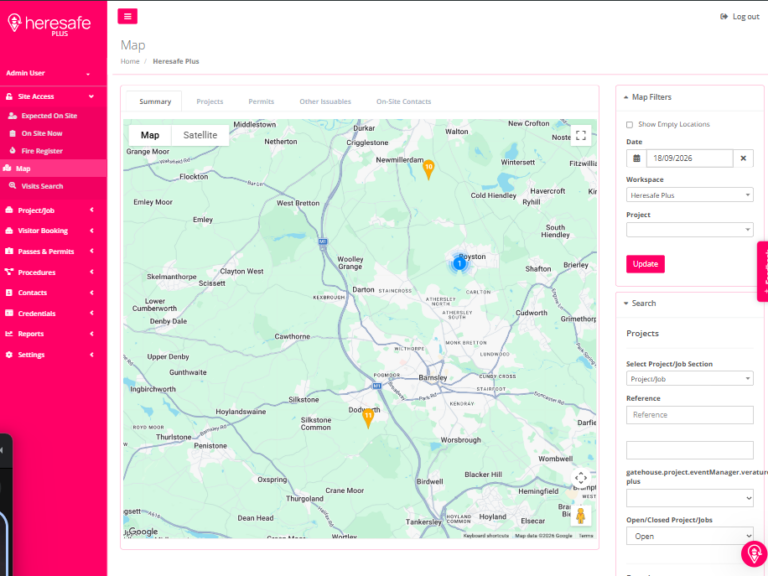Open Select Project/Job Section dropdown

(x=690, y=379)
